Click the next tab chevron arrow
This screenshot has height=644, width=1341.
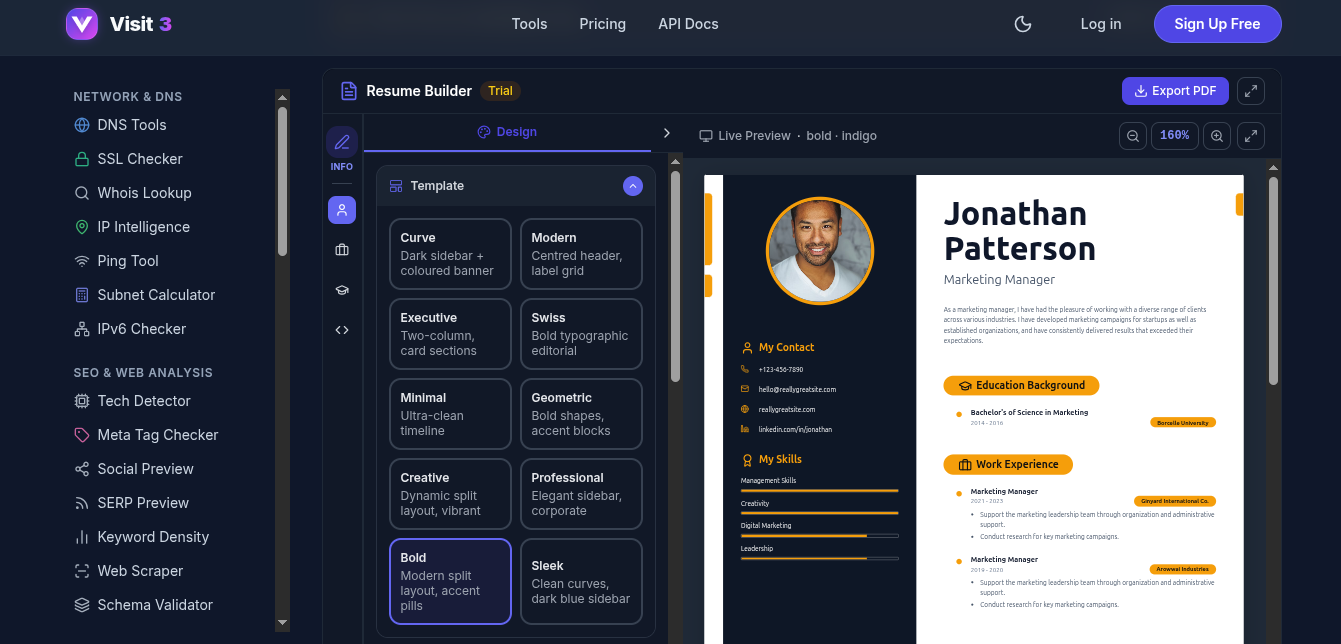[x=667, y=133]
